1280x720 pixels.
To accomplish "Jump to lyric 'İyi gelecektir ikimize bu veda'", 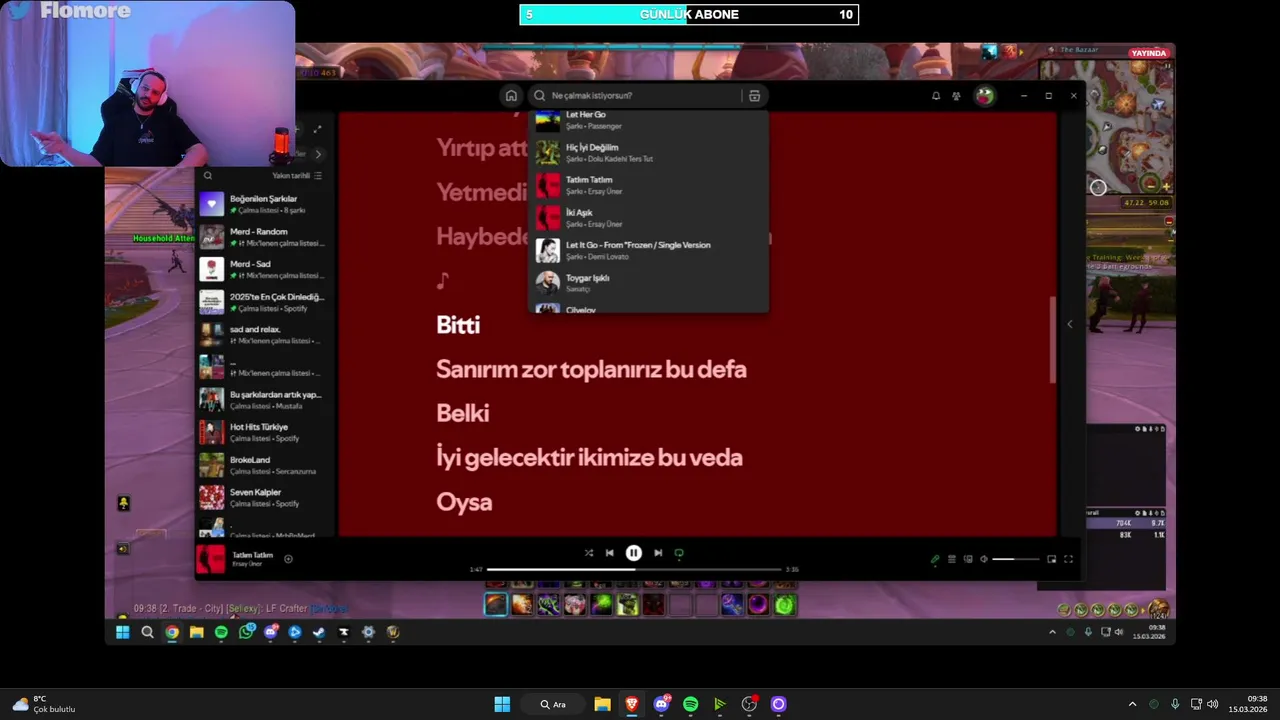I will pos(589,457).
